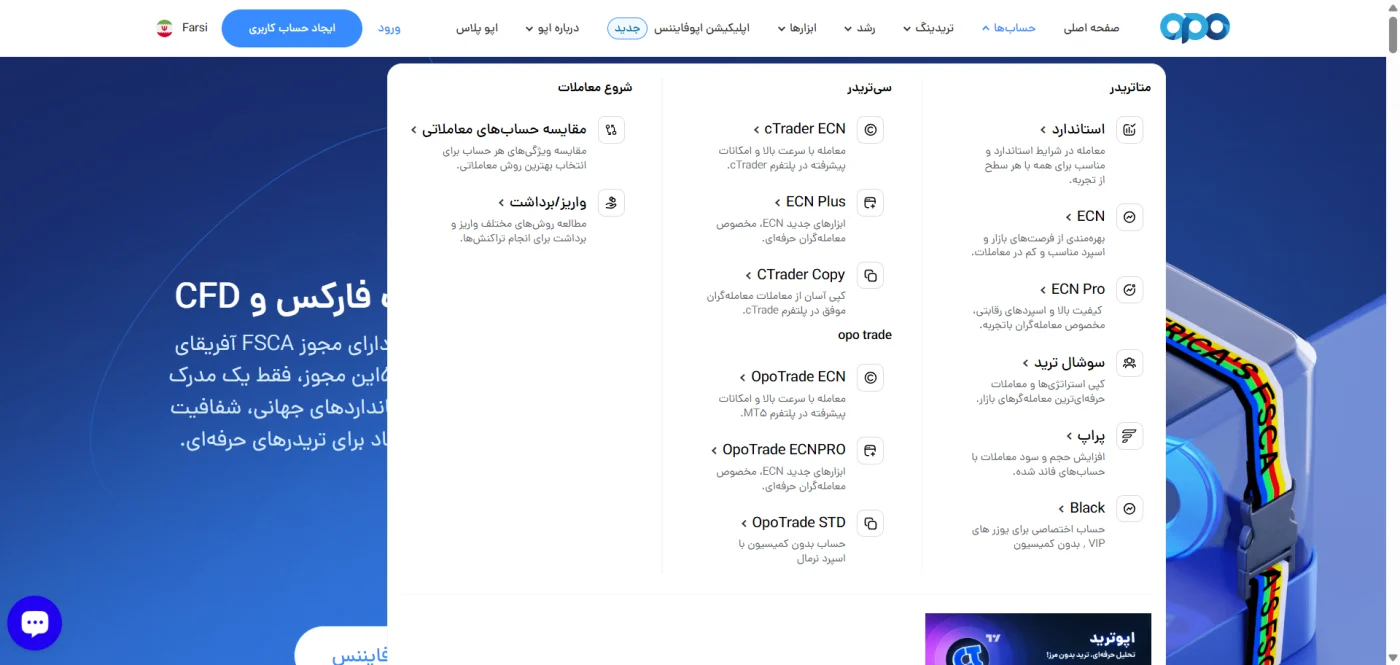This screenshot has height=665, width=1400.
Task: Click the واریز/برداشت deposit icon
Action: pos(611,203)
